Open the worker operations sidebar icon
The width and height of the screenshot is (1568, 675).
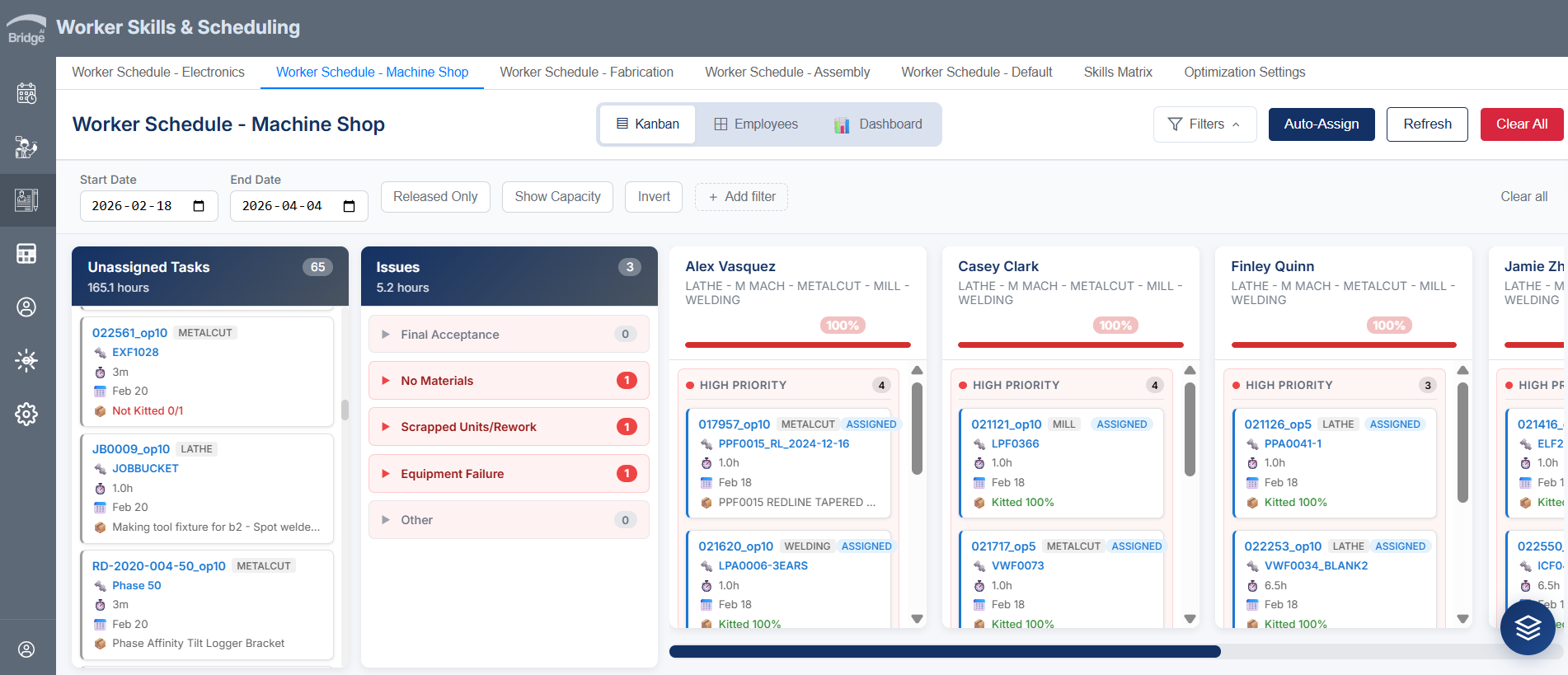click(x=26, y=147)
